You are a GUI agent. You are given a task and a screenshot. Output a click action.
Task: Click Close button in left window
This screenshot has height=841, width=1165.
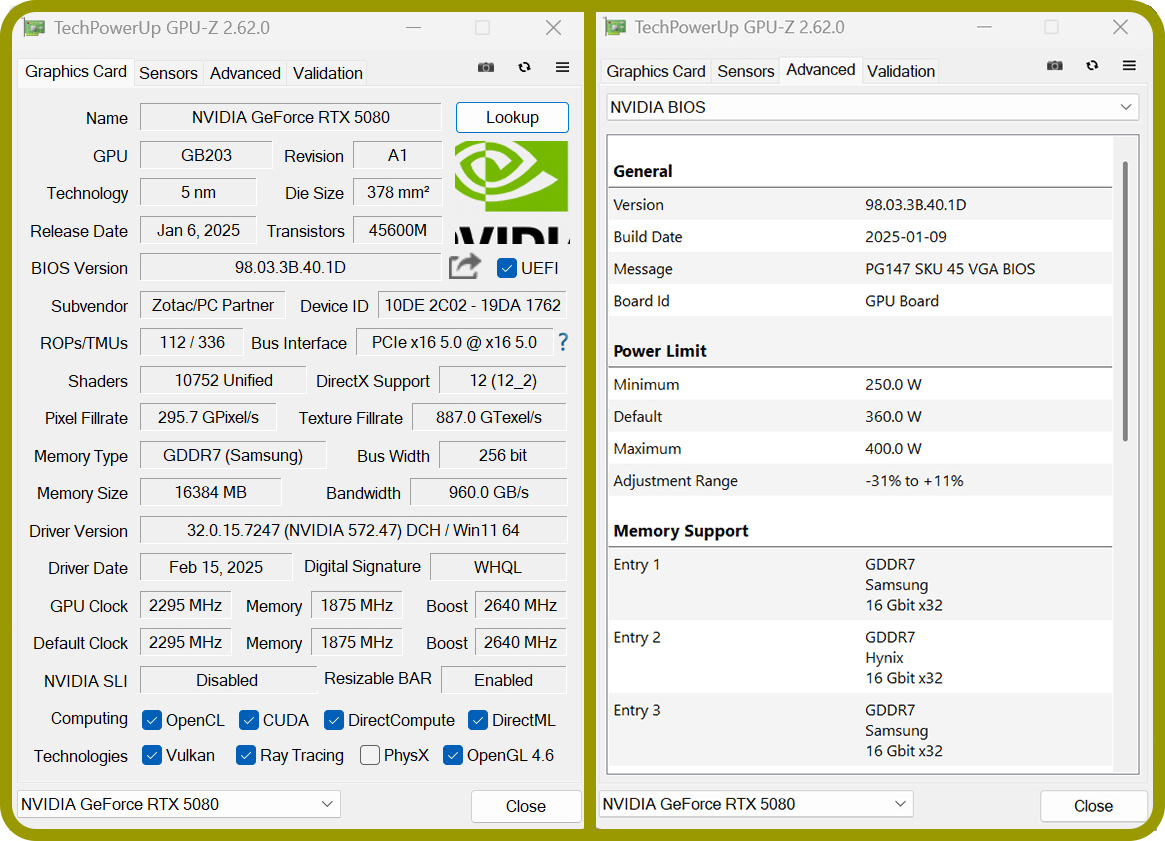(x=525, y=806)
